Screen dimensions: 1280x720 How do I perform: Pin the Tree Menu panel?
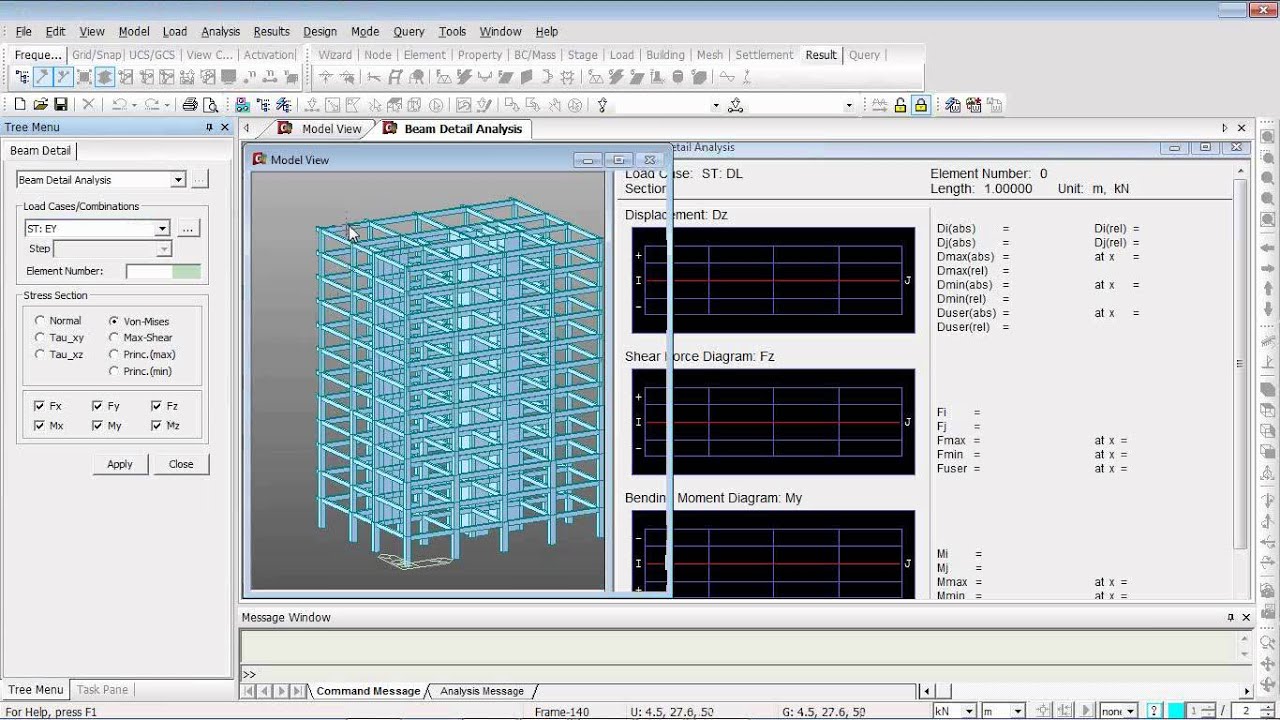(209, 127)
